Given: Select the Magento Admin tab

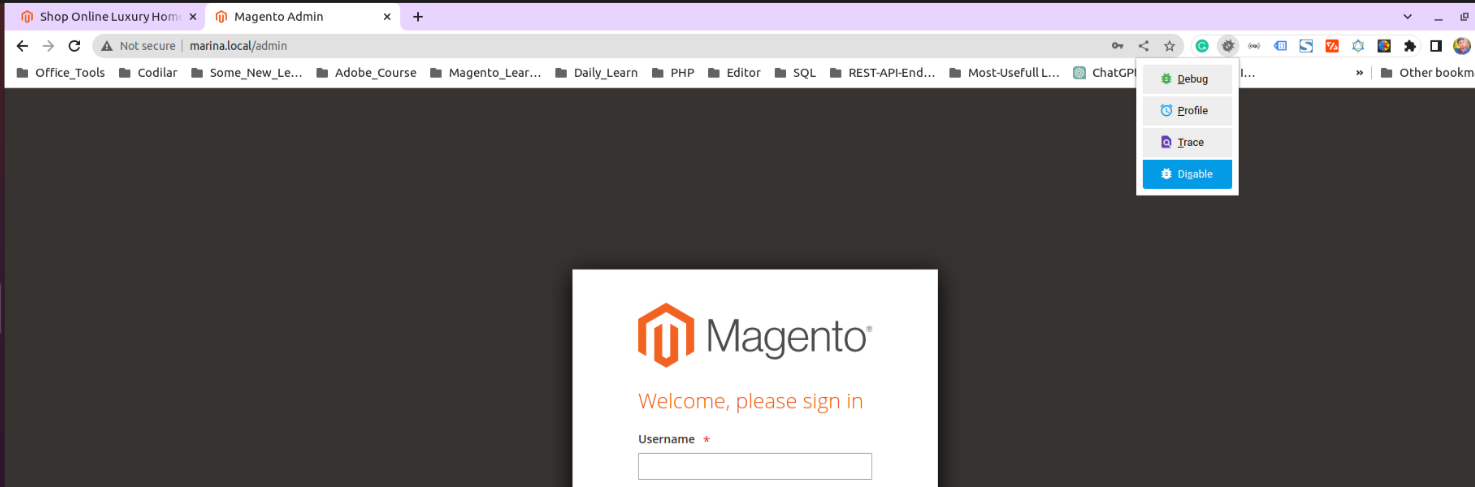Looking at the screenshot, I should click(x=302, y=17).
